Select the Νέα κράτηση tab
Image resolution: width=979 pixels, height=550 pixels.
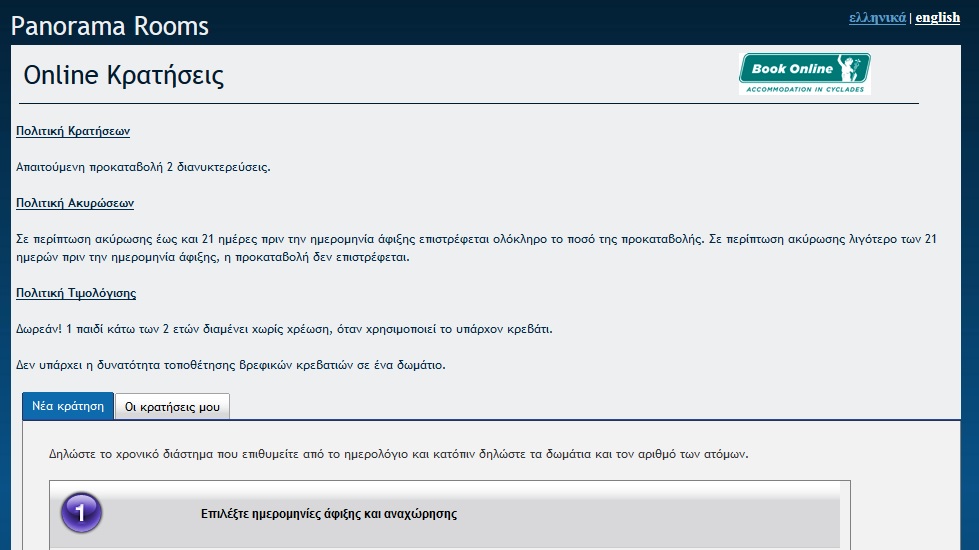(x=68, y=406)
